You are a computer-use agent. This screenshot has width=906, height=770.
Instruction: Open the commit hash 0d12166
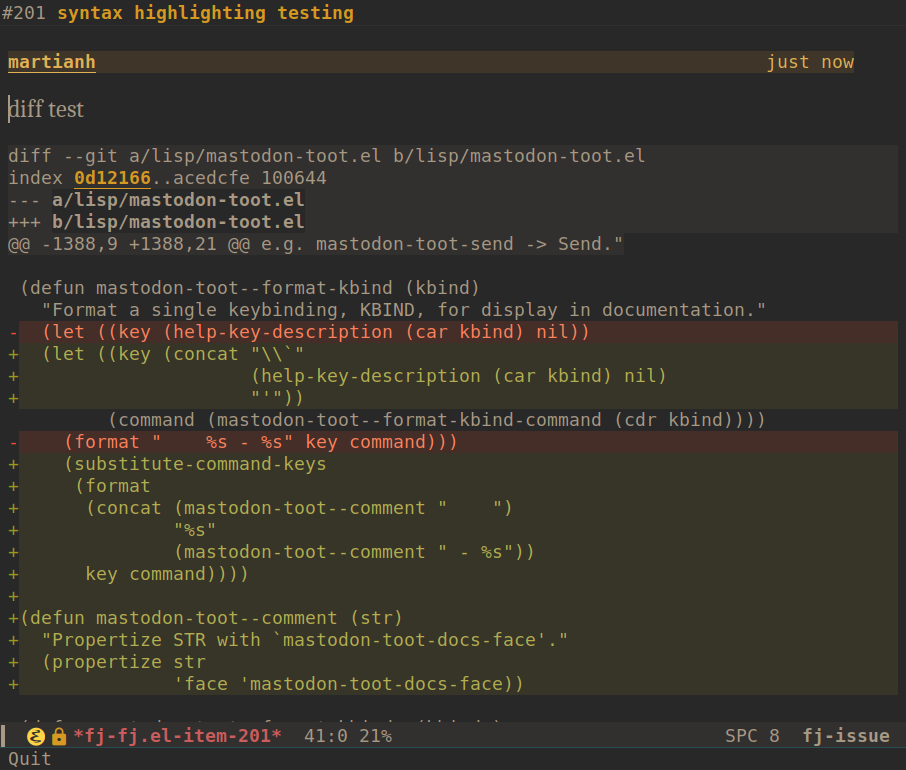click(112, 177)
